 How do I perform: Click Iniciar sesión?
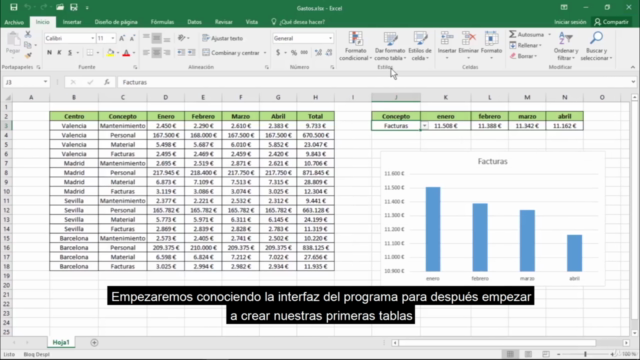[570, 22]
